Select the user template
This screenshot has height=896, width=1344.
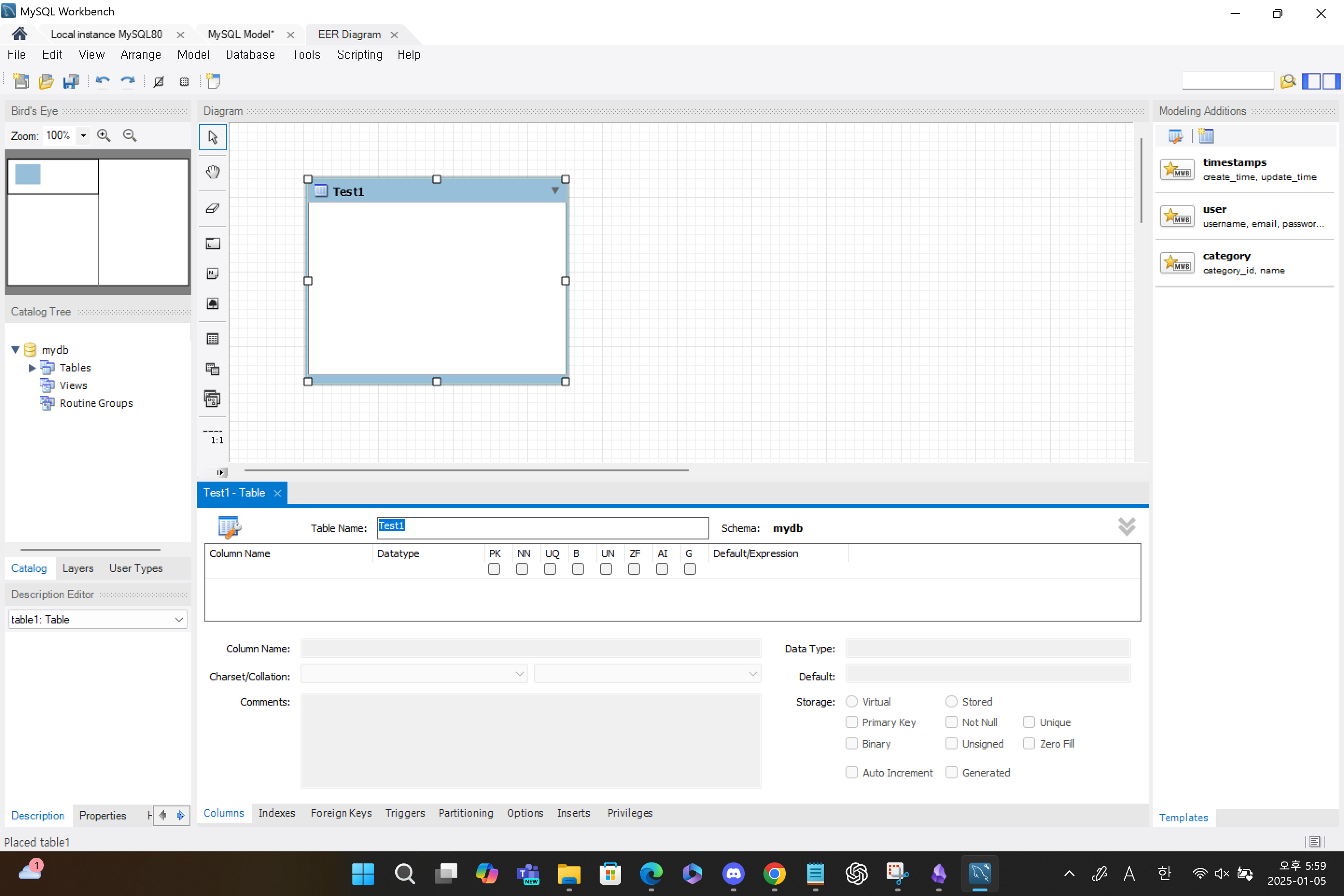[x=1245, y=216]
